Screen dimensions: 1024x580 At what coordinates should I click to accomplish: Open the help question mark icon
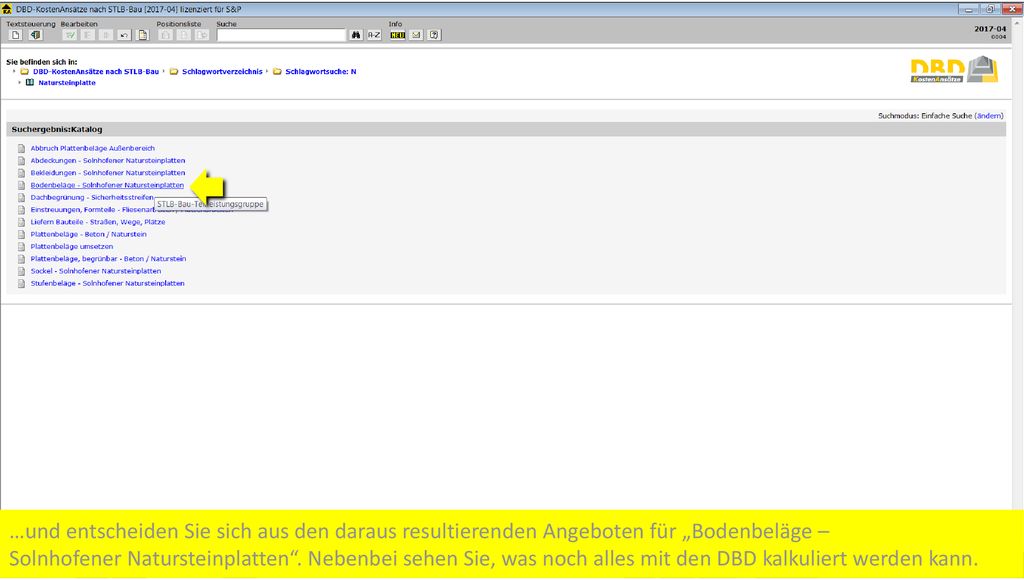(x=434, y=35)
